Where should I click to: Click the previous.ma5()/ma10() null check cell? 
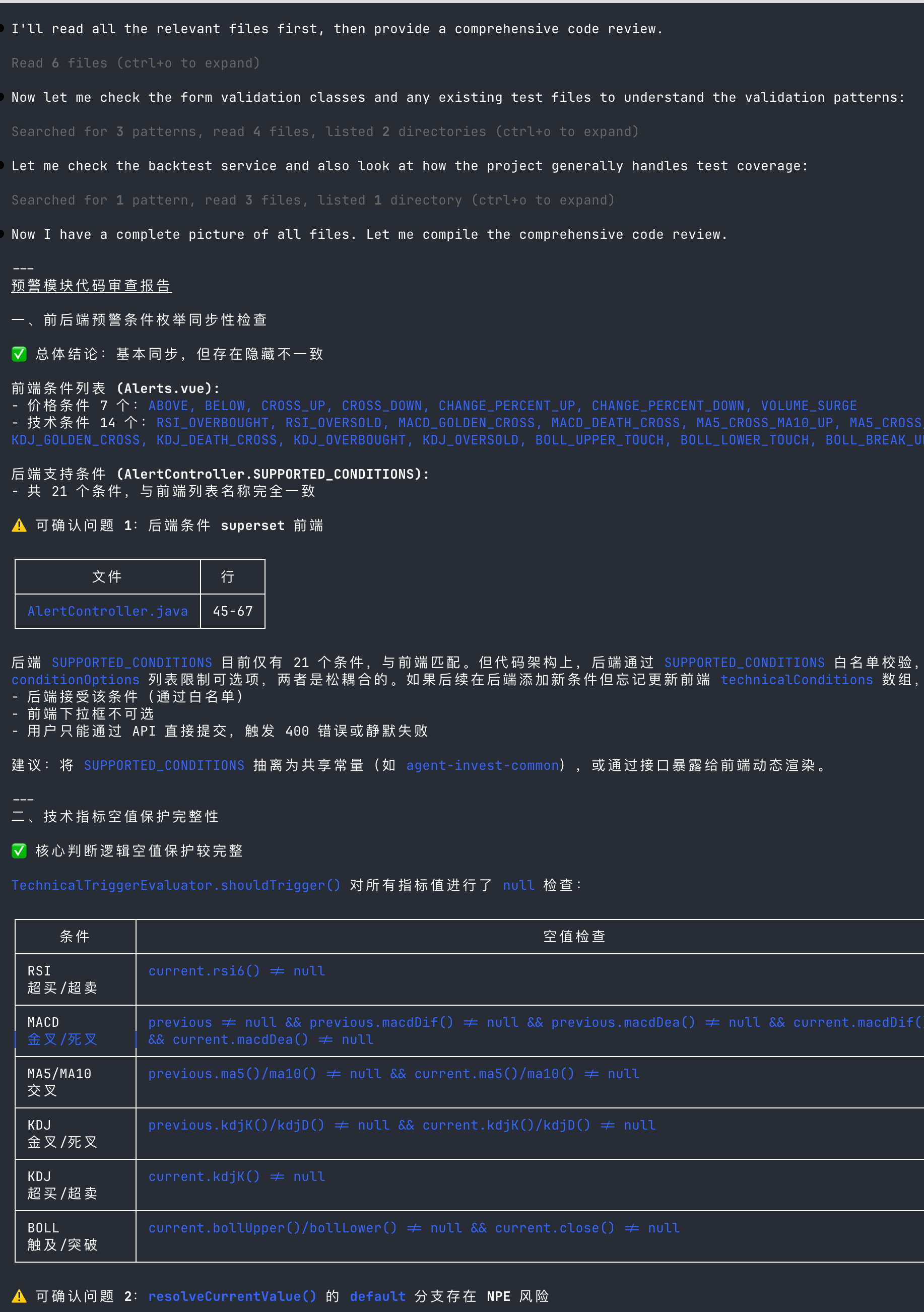coord(393,1074)
